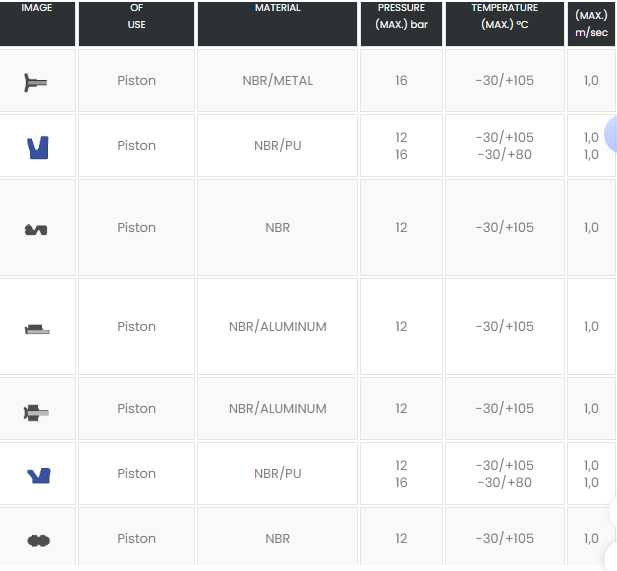Screen dimensions: 617x571
Task: Click pressure value 16 in first row
Action: coord(401,81)
